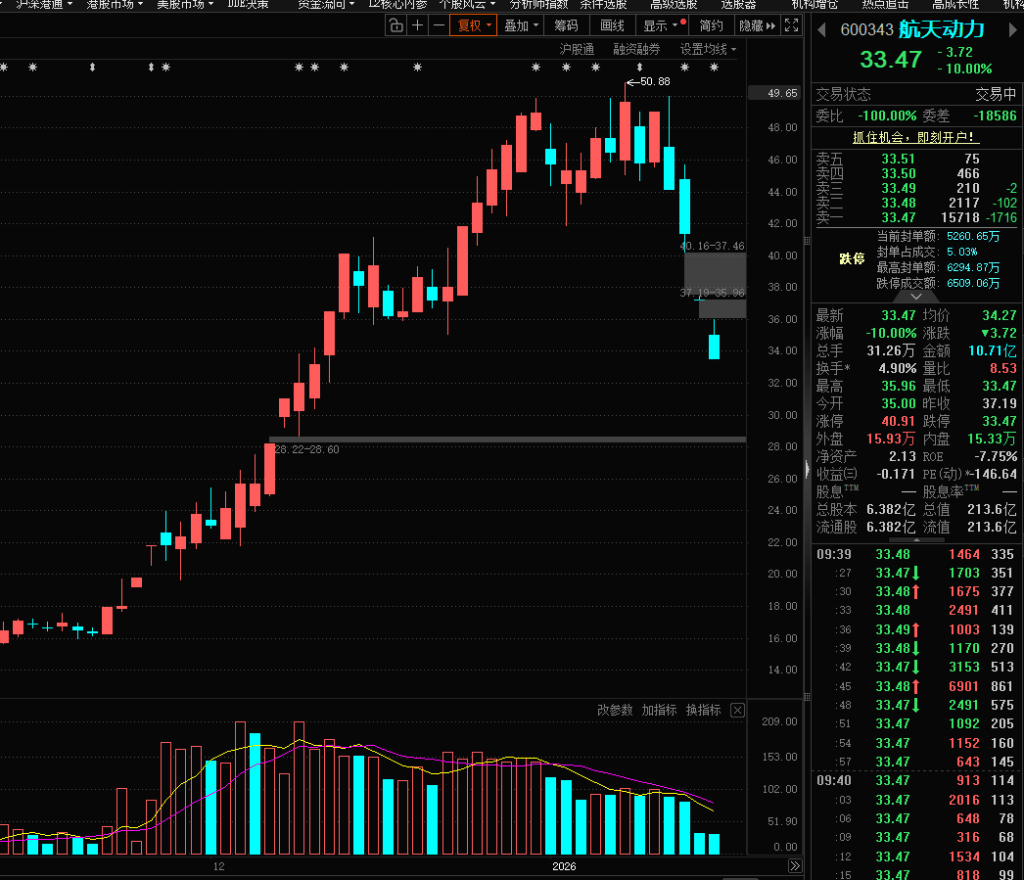The width and height of the screenshot is (1024, 880).
Task: Click double-arrow icon at chart bottom right
Action: (x=794, y=866)
